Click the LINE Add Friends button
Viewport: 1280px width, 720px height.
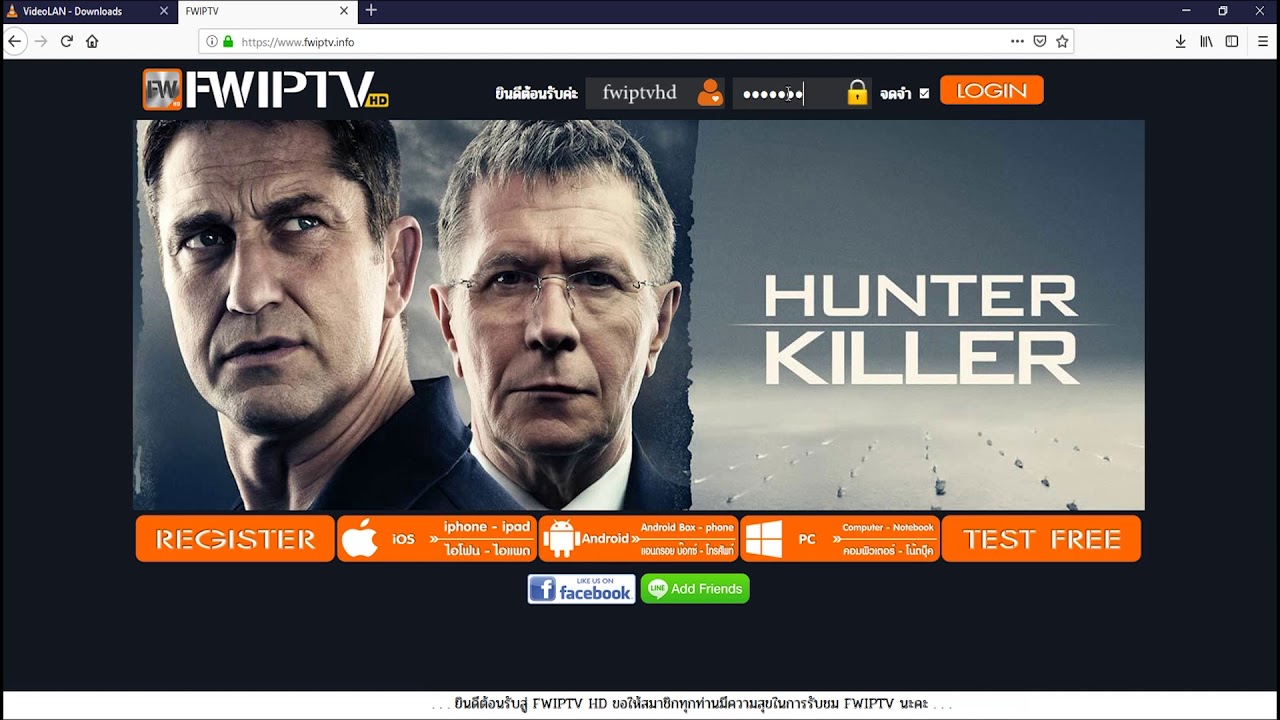(x=695, y=589)
